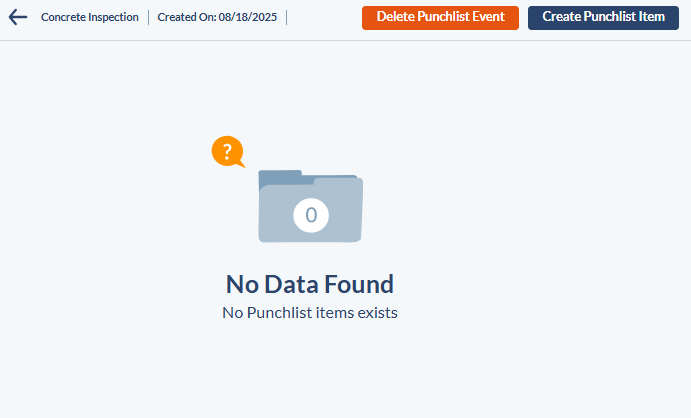Select the zero count circle on folder
The height and width of the screenshot is (418, 691).
[x=311, y=215]
